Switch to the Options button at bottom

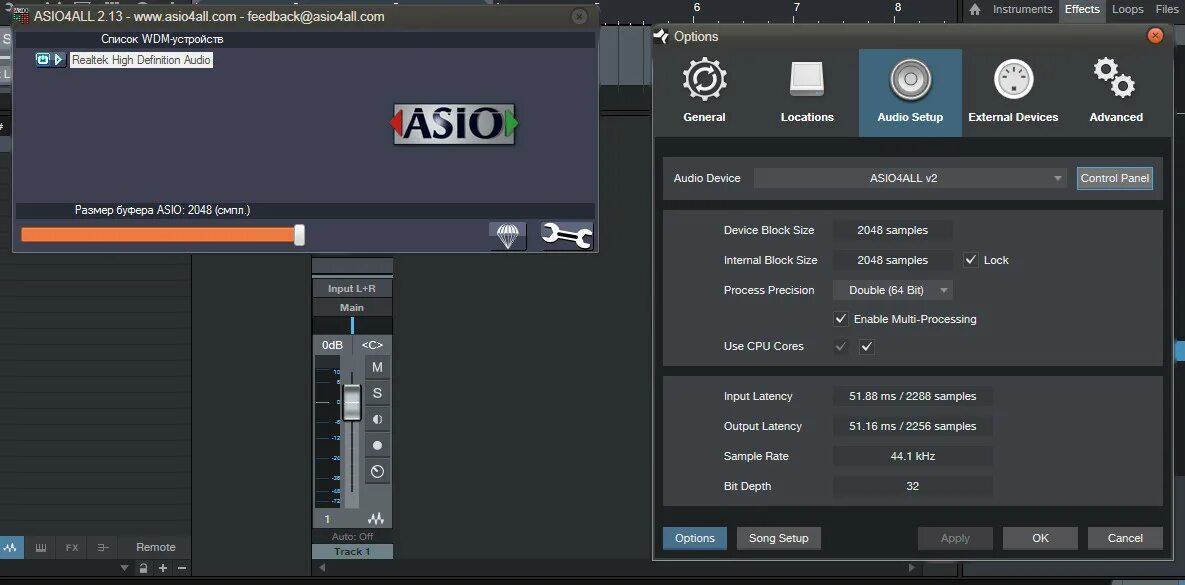695,538
